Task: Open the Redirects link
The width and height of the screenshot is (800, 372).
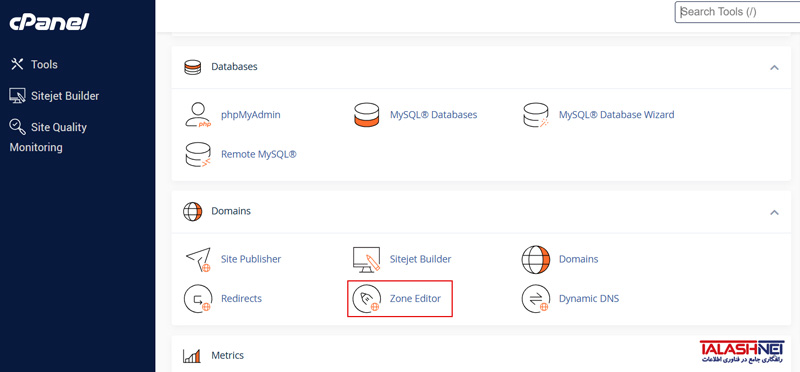Action: pyautogui.click(x=241, y=299)
